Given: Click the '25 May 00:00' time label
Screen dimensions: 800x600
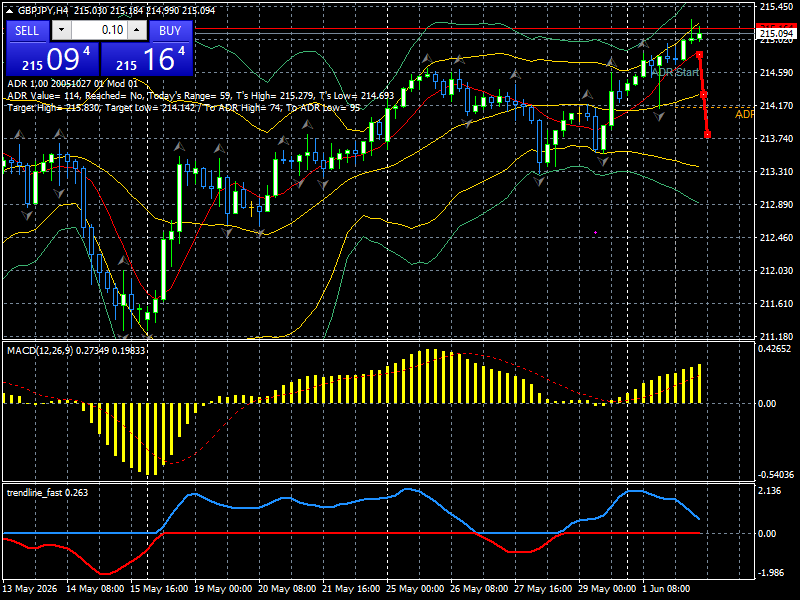Looking at the screenshot, I should point(415,589).
